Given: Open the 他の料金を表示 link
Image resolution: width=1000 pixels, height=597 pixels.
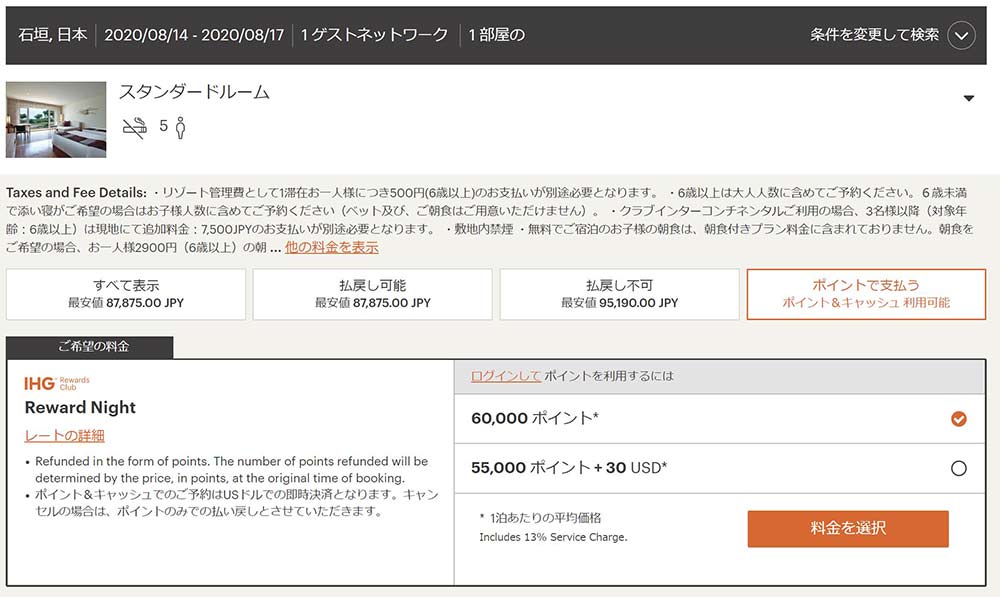Looking at the screenshot, I should [x=332, y=247].
